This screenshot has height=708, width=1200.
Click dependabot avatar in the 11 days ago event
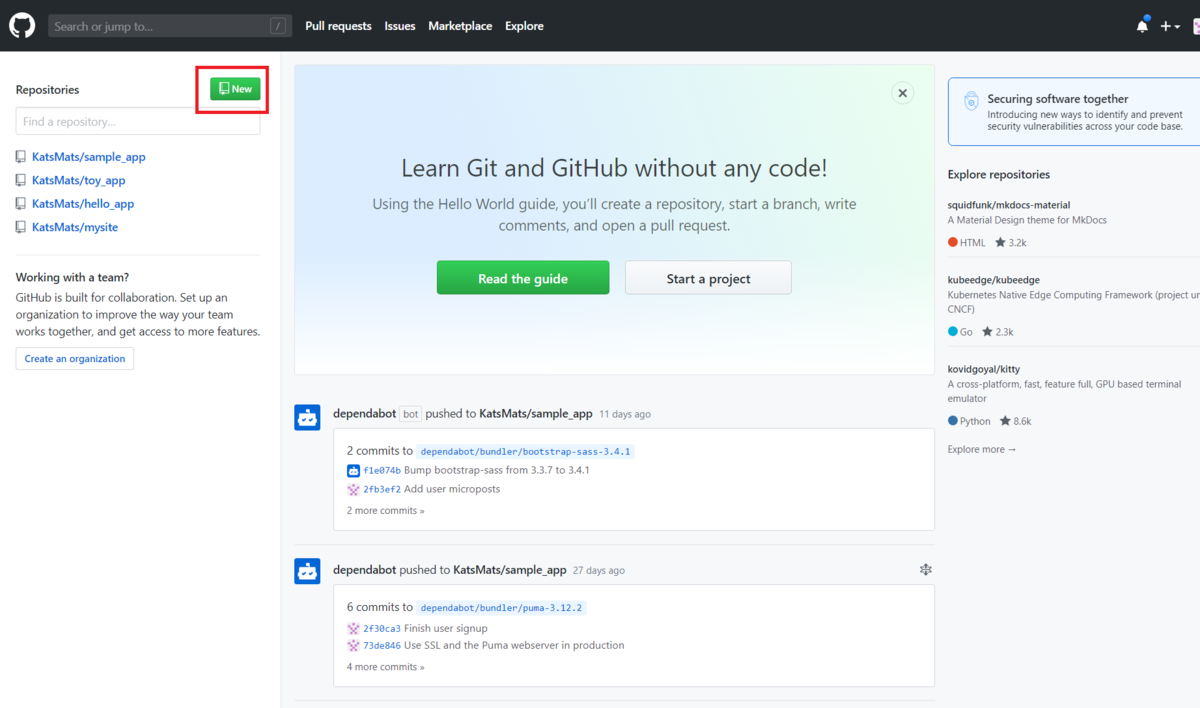(307, 417)
